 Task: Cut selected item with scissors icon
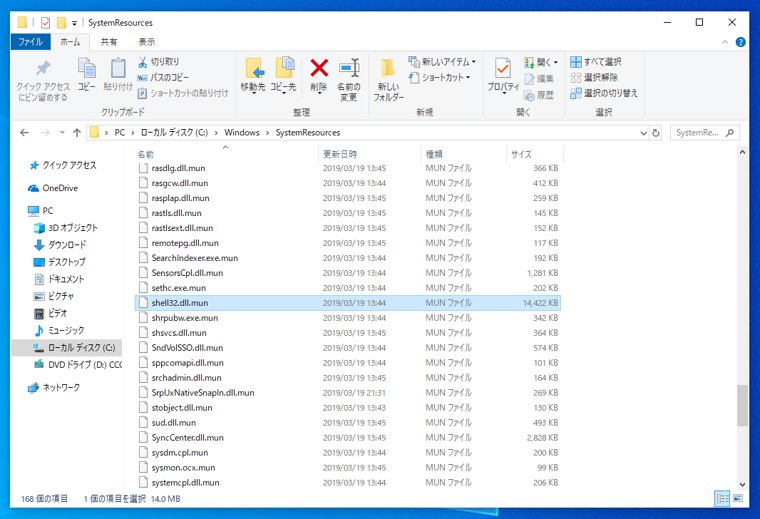coord(158,62)
